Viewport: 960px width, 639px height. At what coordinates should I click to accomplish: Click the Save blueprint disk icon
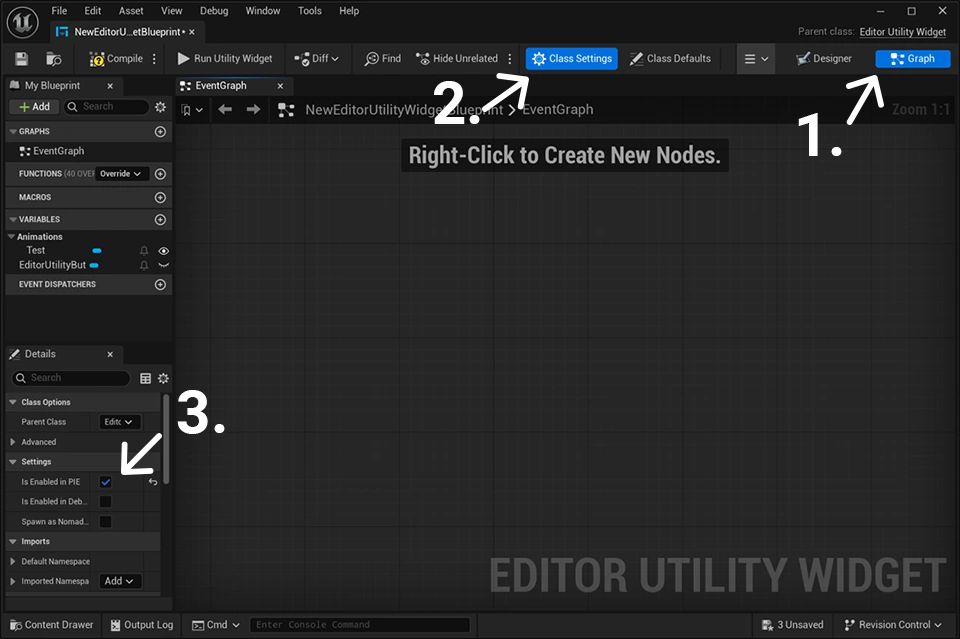tap(21, 59)
